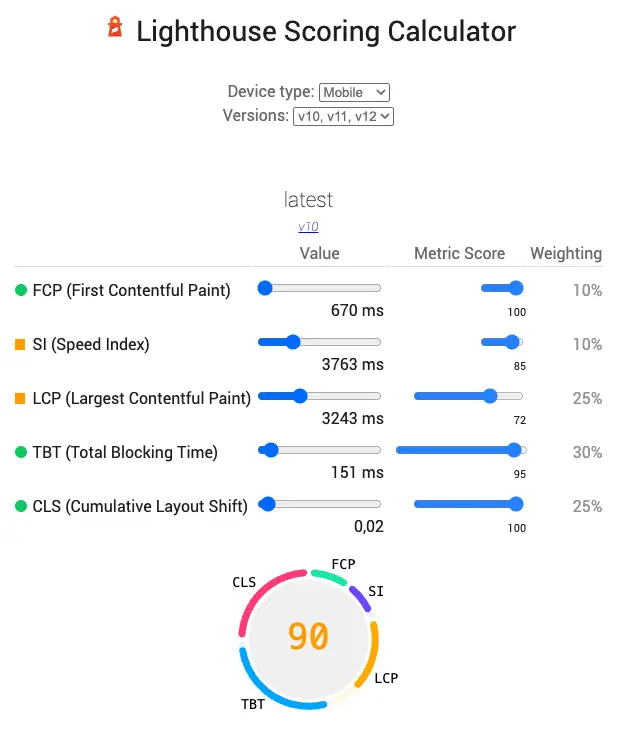
Task: Open the v10 version link
Action: click(x=308, y=226)
